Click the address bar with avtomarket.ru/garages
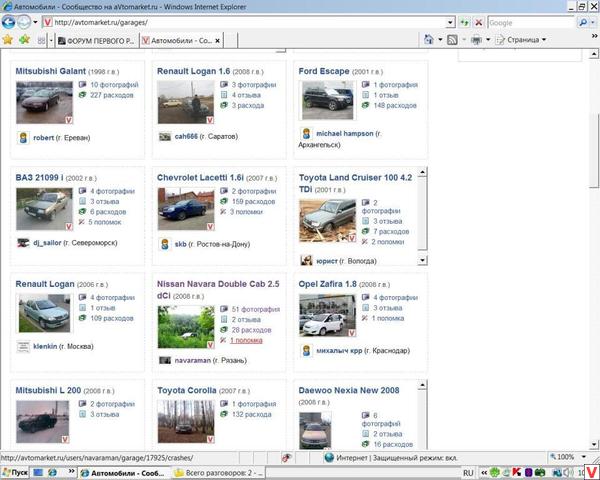This screenshot has height=480, width=600. [x=245, y=23]
